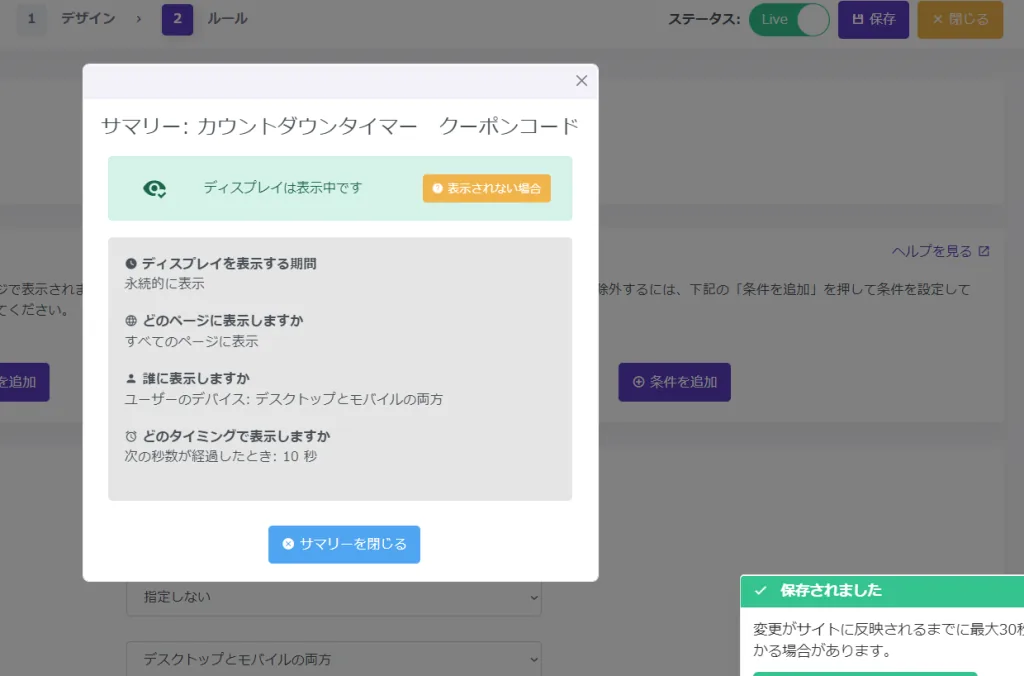
Task: Click the eye display-status icon
Action: click(155, 189)
